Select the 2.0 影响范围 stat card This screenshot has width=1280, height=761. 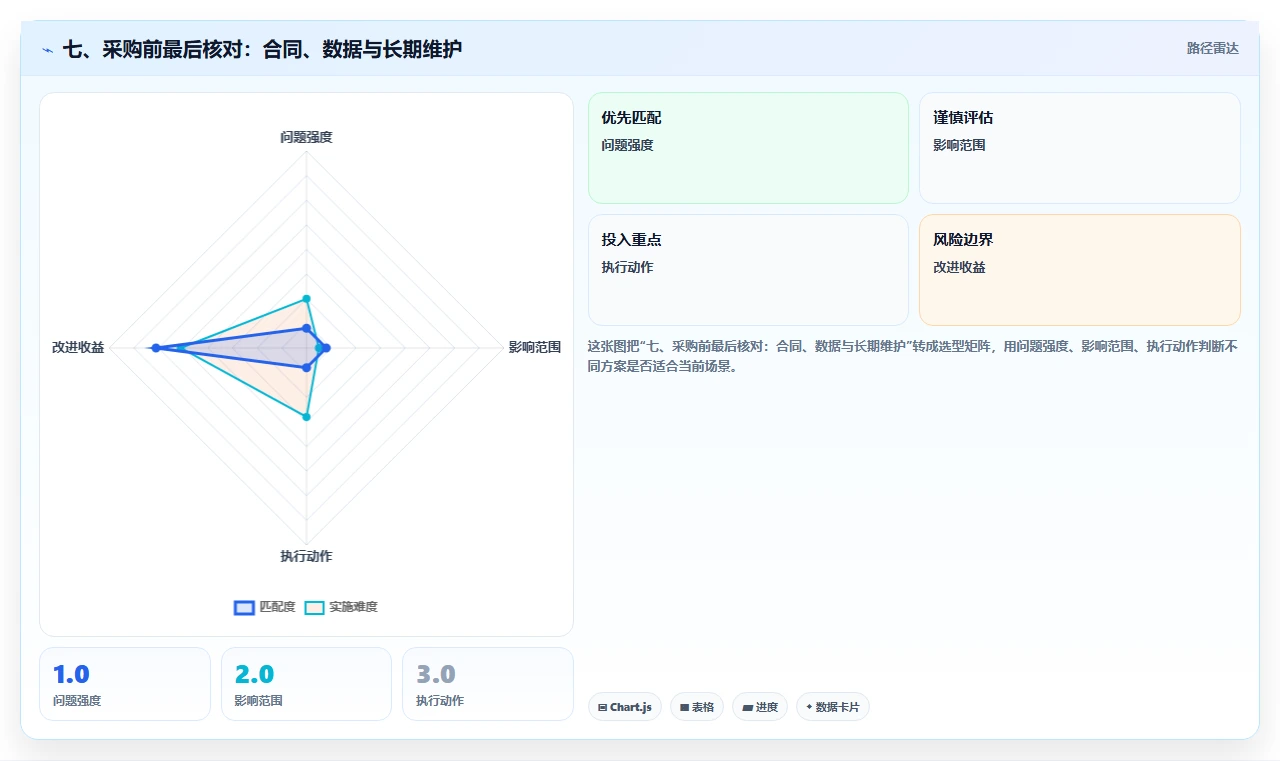[x=306, y=684]
